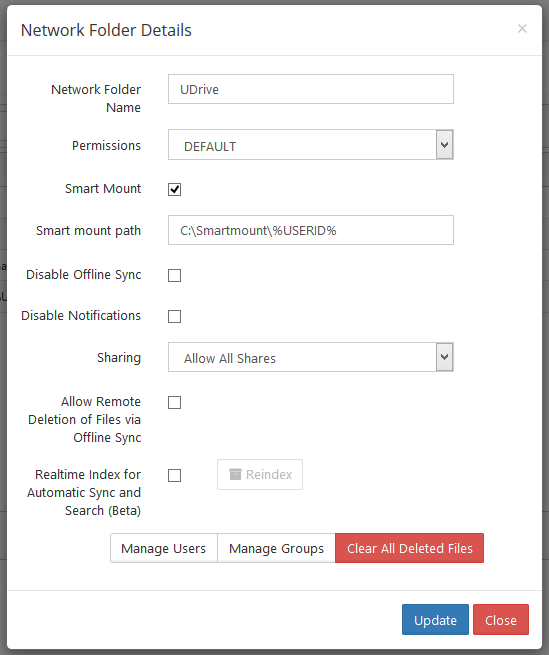This screenshot has height=655, width=549.
Task: Open the Permissions DEFAULT dropdown
Action: pos(310,145)
